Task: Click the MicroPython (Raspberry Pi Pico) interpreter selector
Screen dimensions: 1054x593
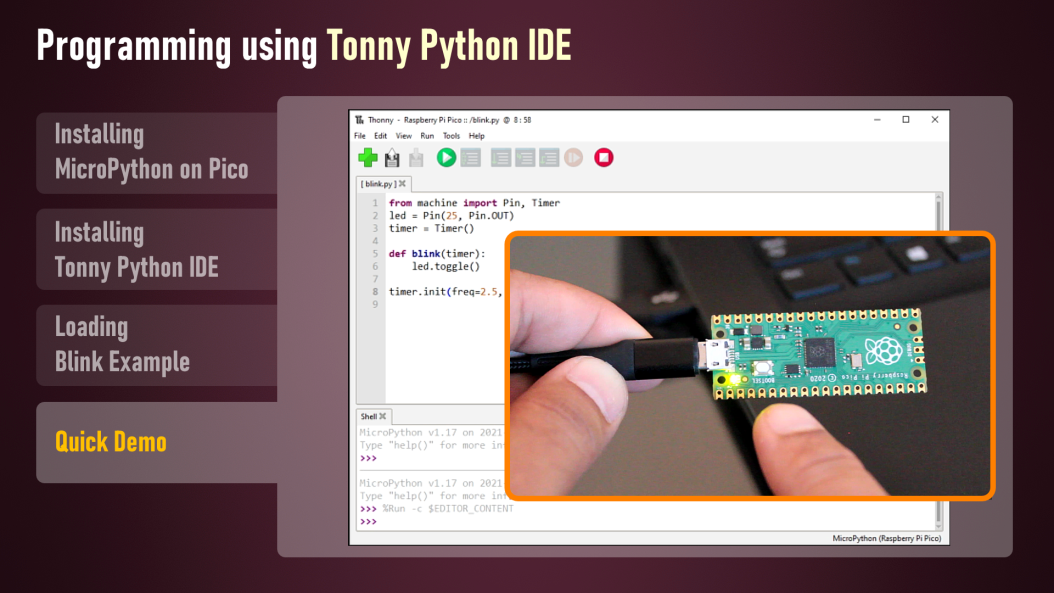Action: coord(886,537)
